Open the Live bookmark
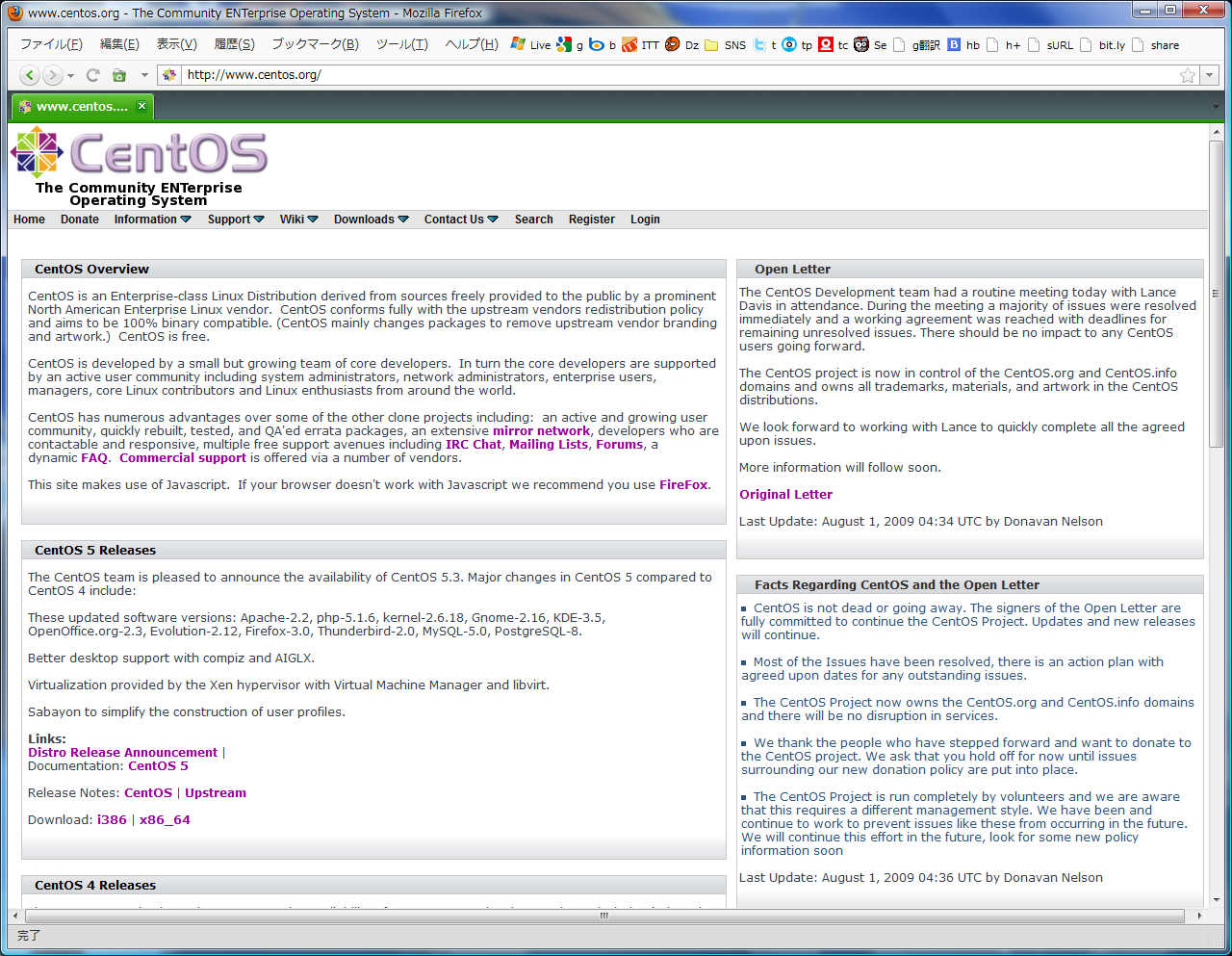This screenshot has width=1232, height=956. (530, 44)
